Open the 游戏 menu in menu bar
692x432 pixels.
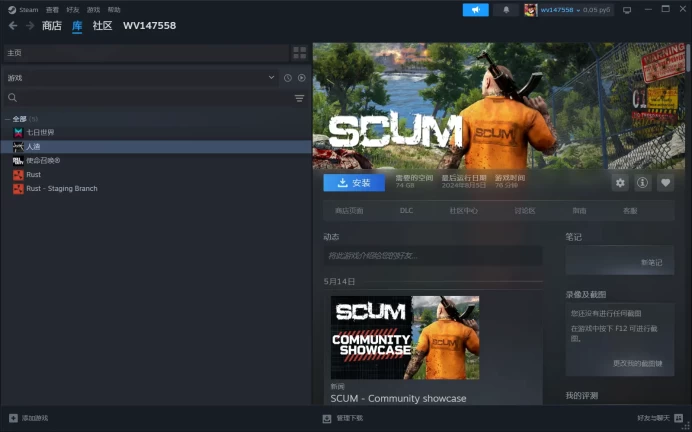pos(93,10)
